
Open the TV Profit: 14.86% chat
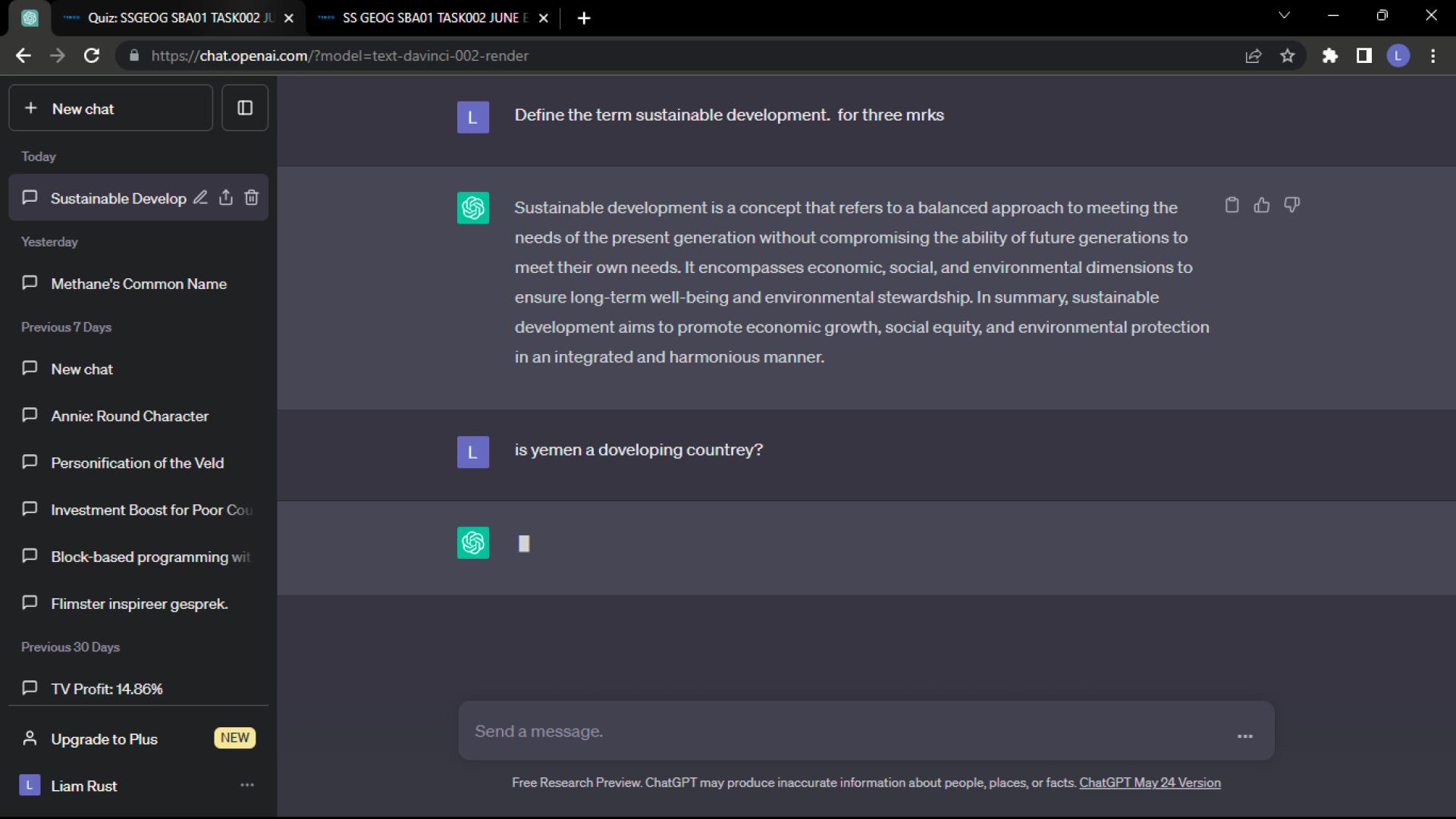pyautogui.click(x=138, y=689)
